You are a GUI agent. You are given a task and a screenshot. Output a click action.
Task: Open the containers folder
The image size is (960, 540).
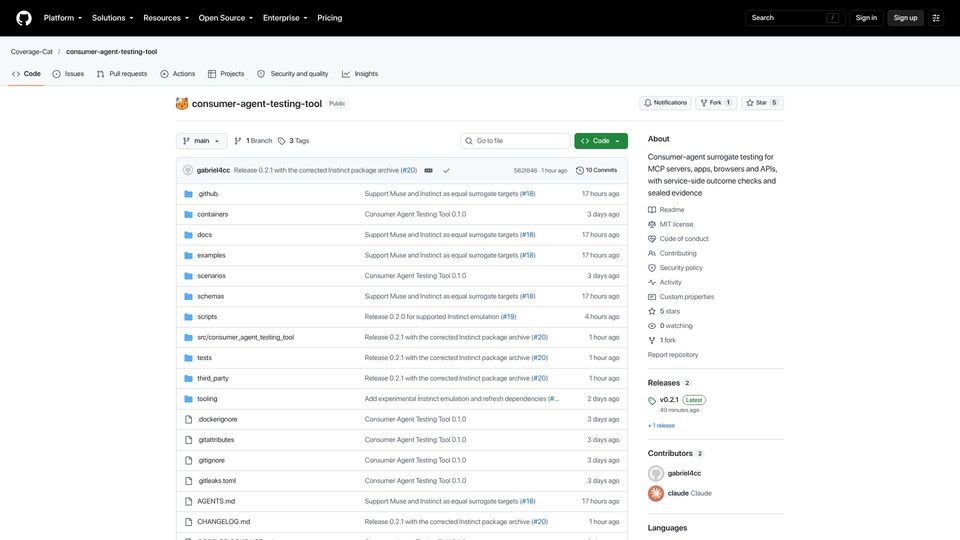click(212, 214)
